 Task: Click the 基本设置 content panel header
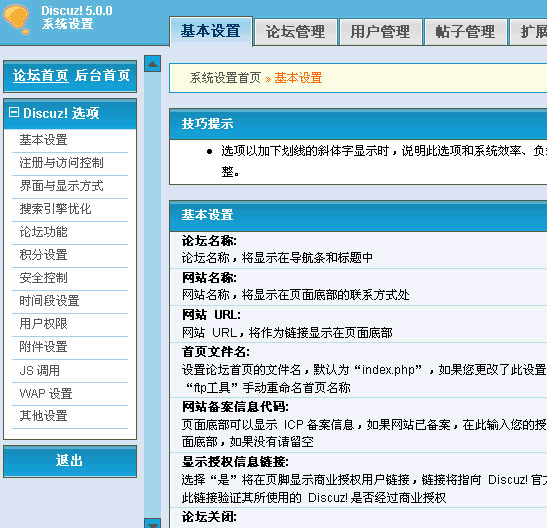(x=358, y=215)
